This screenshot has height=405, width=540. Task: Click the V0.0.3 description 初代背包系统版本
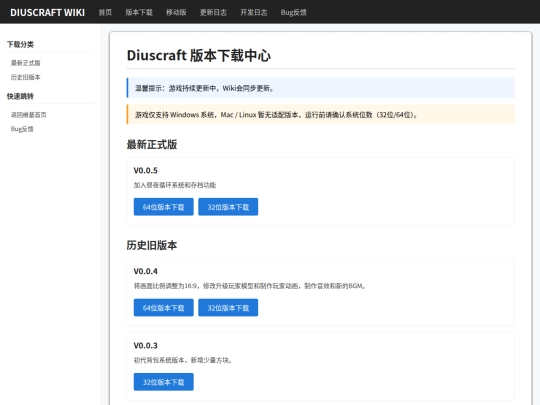click(183, 360)
